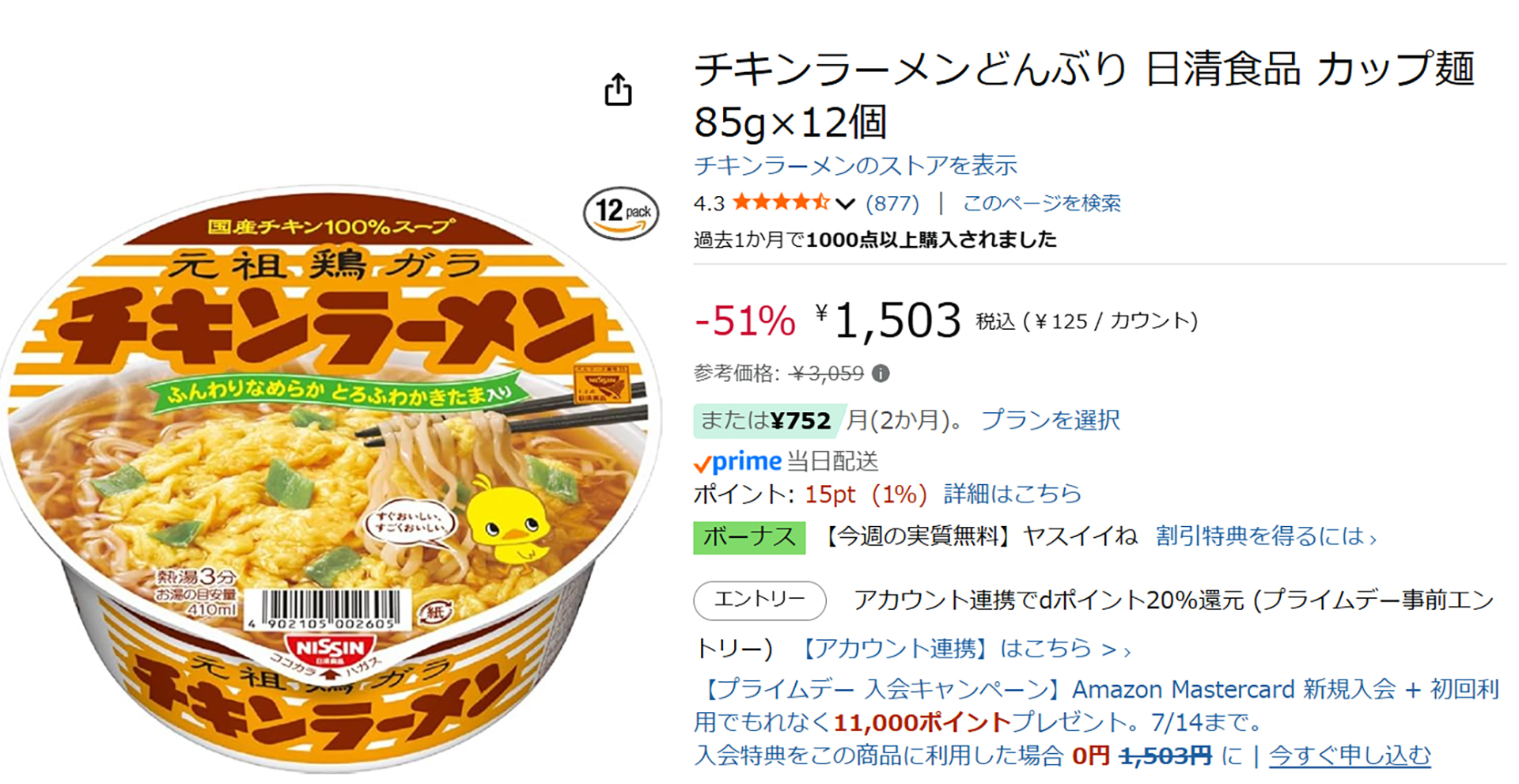Click the green ボーナス badge
Image resolution: width=1519 pixels, height=784 pixels.
[748, 537]
